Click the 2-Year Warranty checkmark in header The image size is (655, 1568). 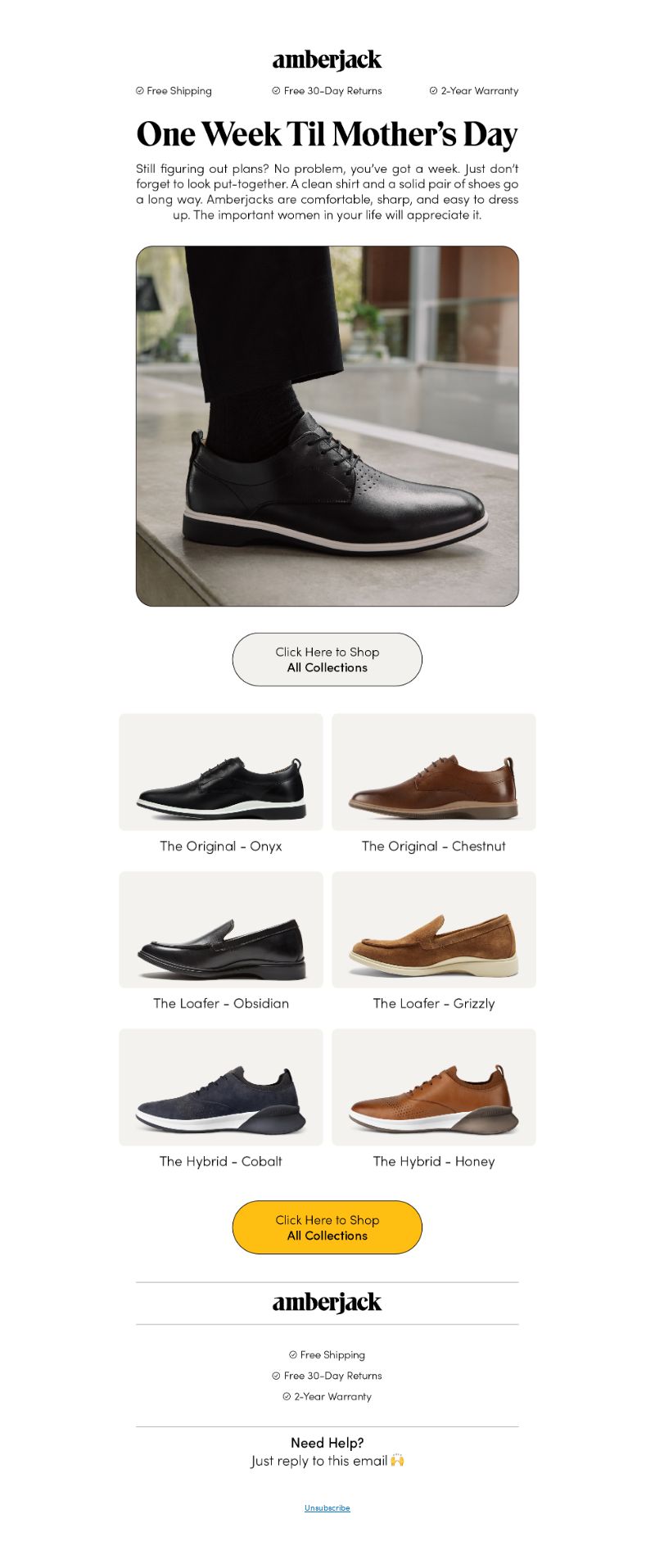pos(433,91)
